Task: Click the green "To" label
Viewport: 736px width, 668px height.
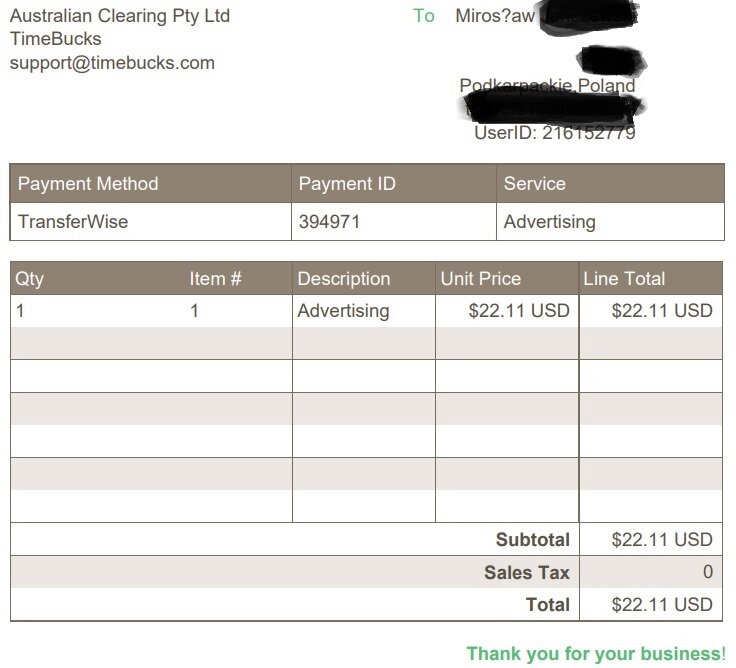Action: (424, 16)
